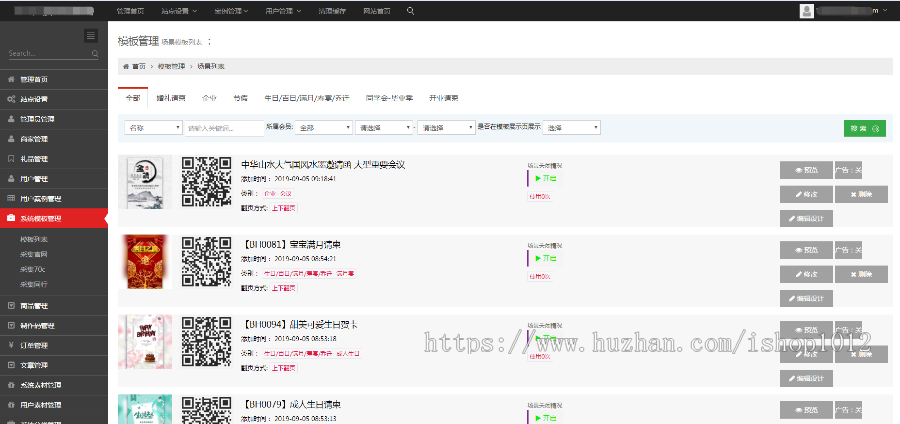This screenshot has height=424, width=900.
Task: Click 模板管理 in the breadcrumb
Action: pyautogui.click(x=171, y=67)
